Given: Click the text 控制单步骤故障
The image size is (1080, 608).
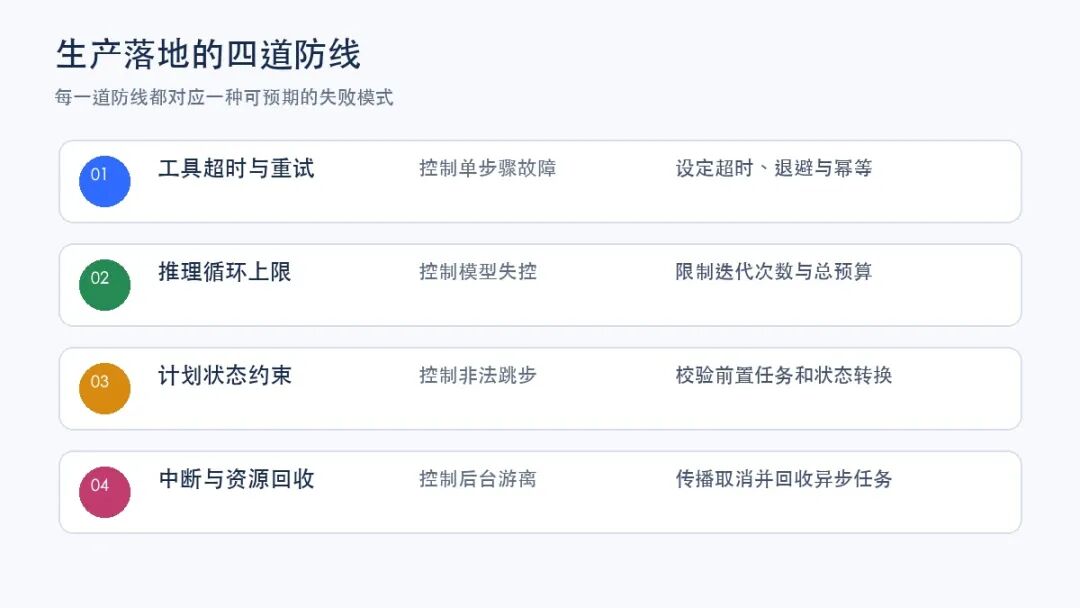Looking at the screenshot, I should tap(488, 168).
